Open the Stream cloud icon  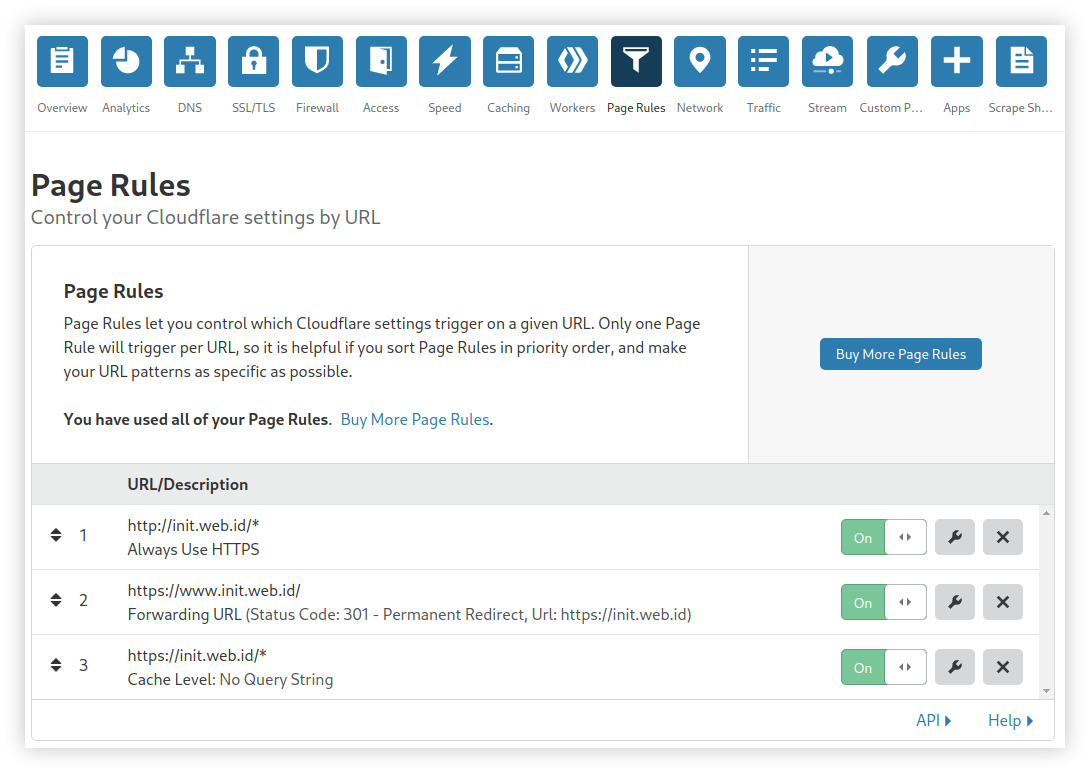pyautogui.click(x=827, y=62)
